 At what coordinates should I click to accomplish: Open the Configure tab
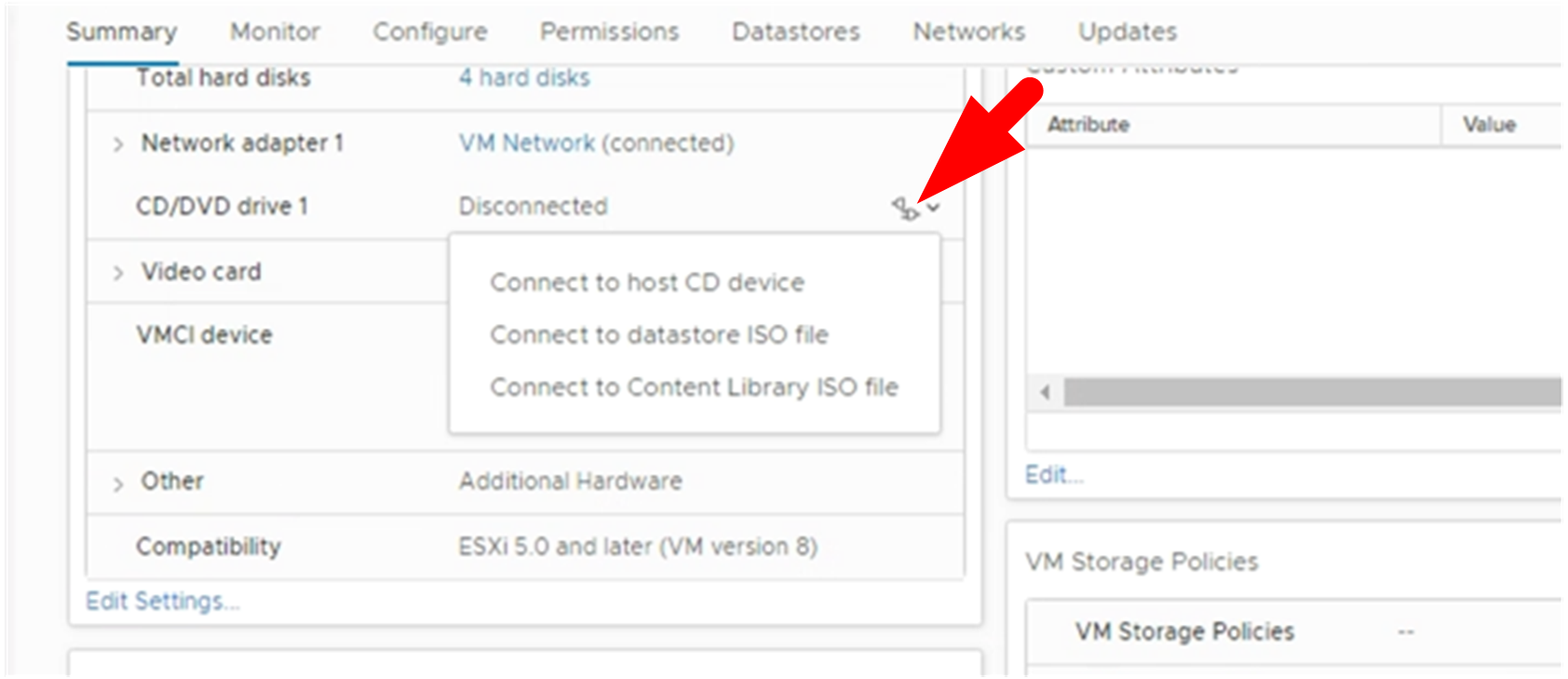(430, 32)
